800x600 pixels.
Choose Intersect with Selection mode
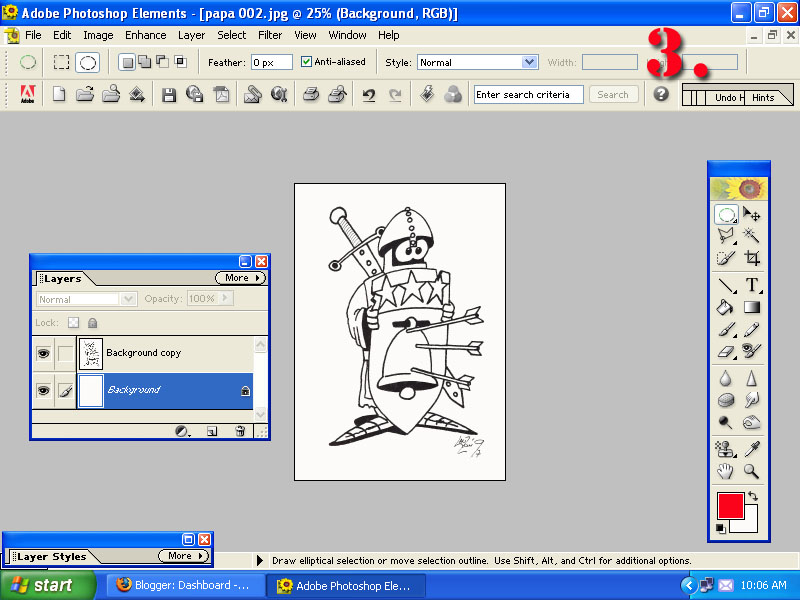(180, 62)
